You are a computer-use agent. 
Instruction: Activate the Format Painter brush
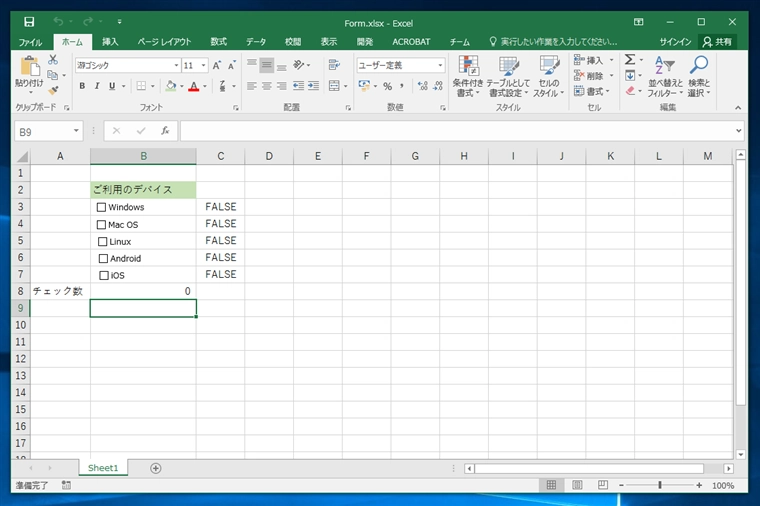click(x=53, y=90)
